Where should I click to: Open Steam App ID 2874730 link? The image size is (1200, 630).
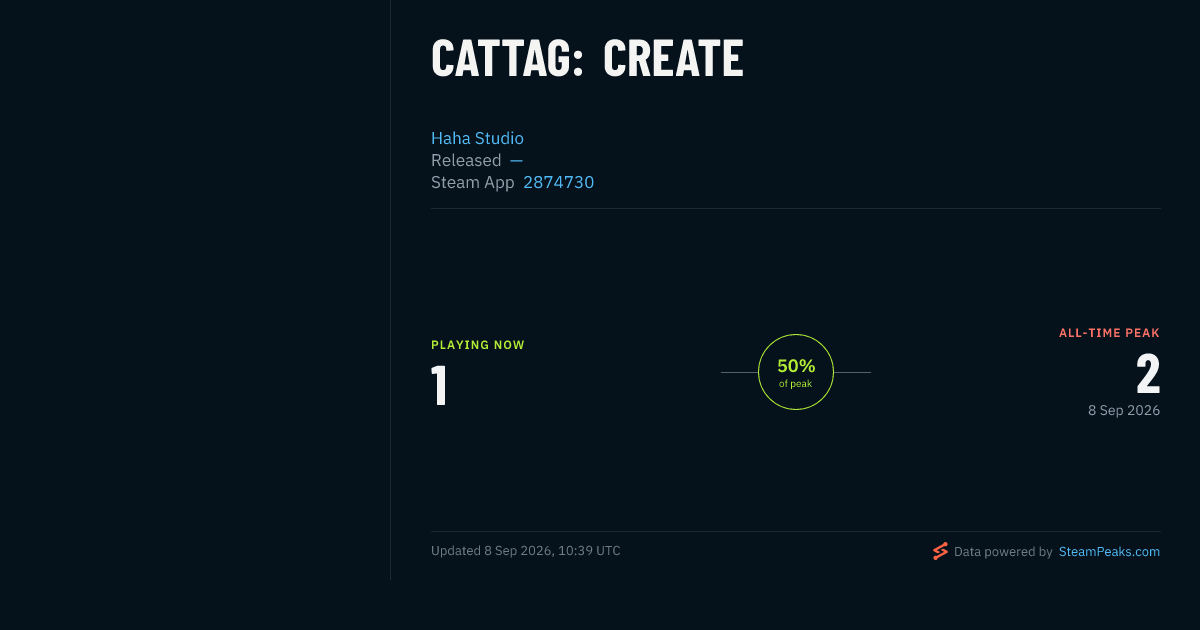click(558, 182)
